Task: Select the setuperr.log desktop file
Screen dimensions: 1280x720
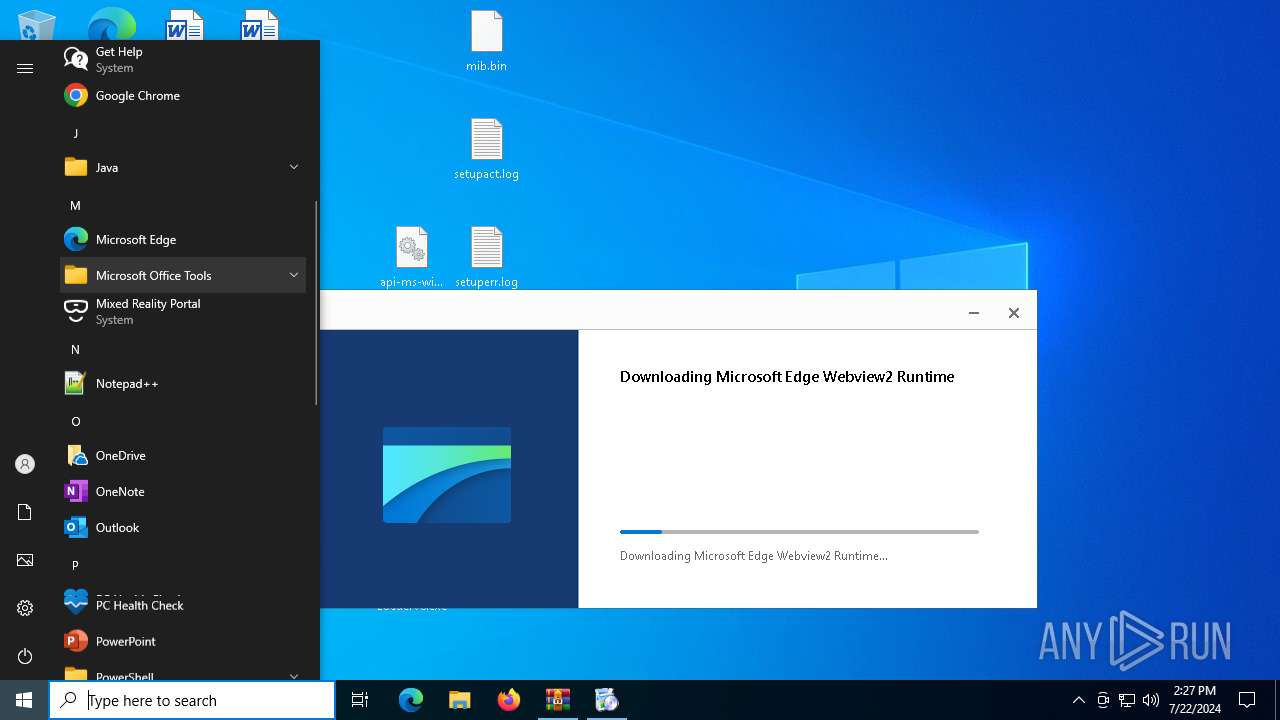Action: [x=486, y=257]
